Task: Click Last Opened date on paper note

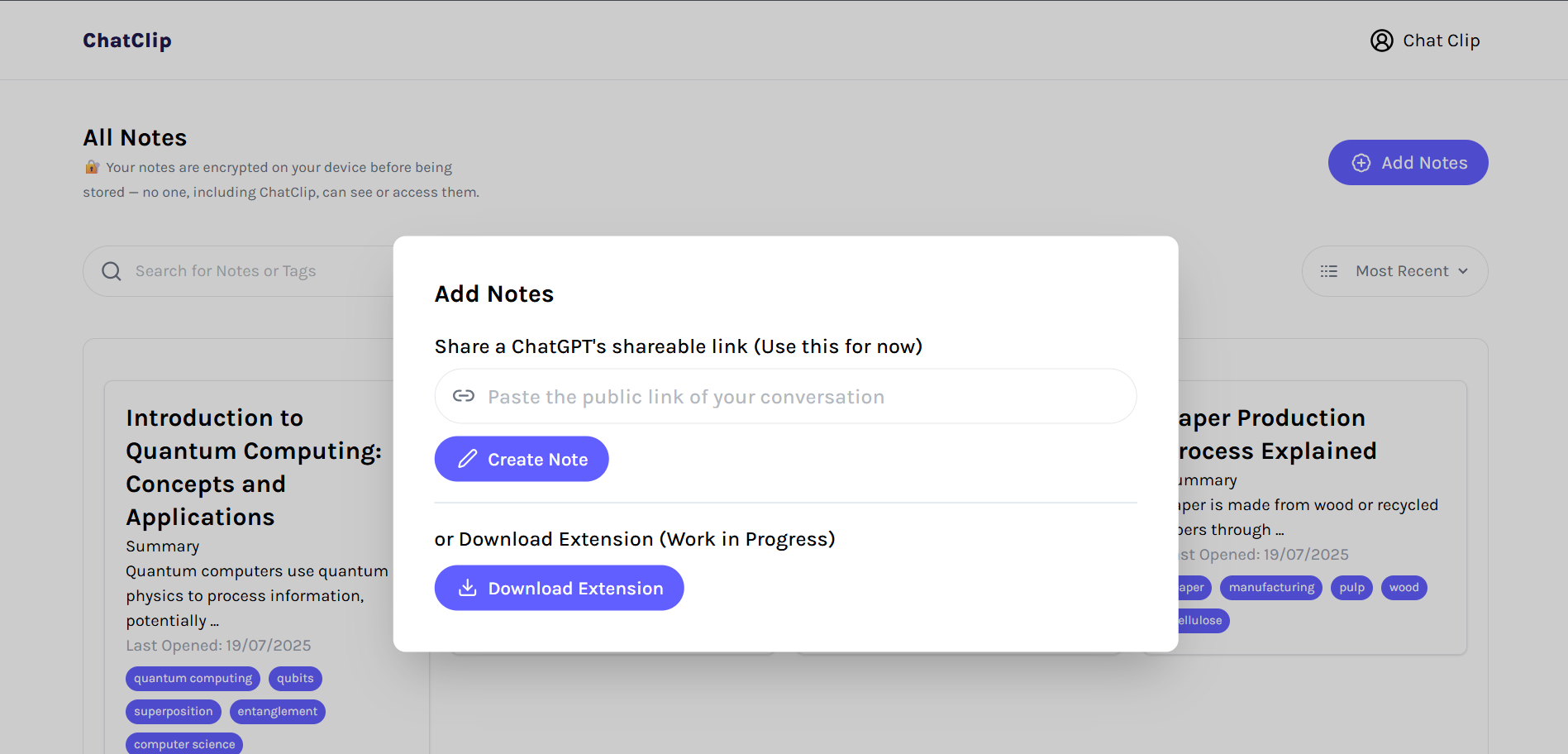Action: 1264,555
